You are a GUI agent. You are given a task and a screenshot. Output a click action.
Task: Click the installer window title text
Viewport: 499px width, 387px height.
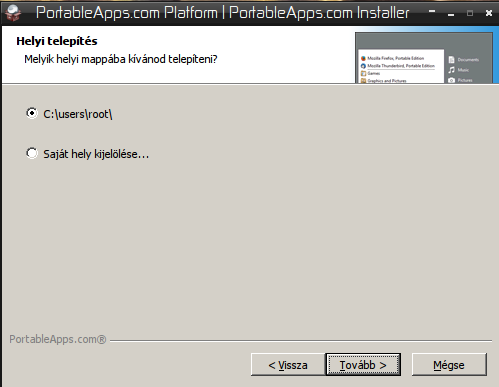pyautogui.click(x=222, y=13)
